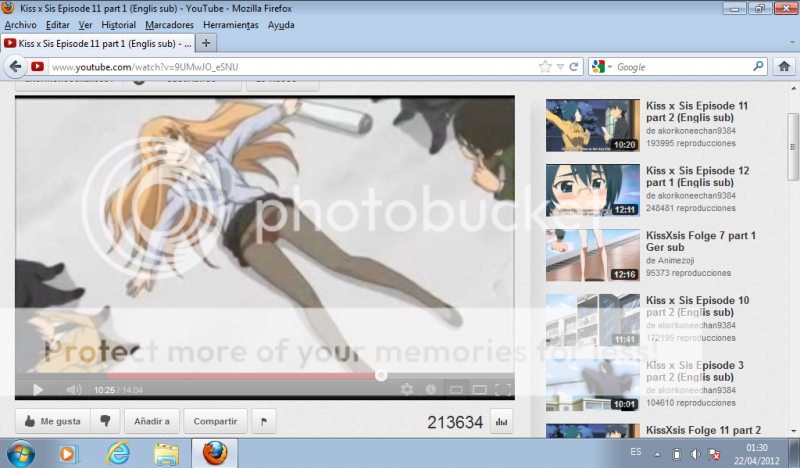Image resolution: width=800 pixels, height=468 pixels.
Task: Open the Ver menu
Action: pyautogui.click(x=85, y=24)
